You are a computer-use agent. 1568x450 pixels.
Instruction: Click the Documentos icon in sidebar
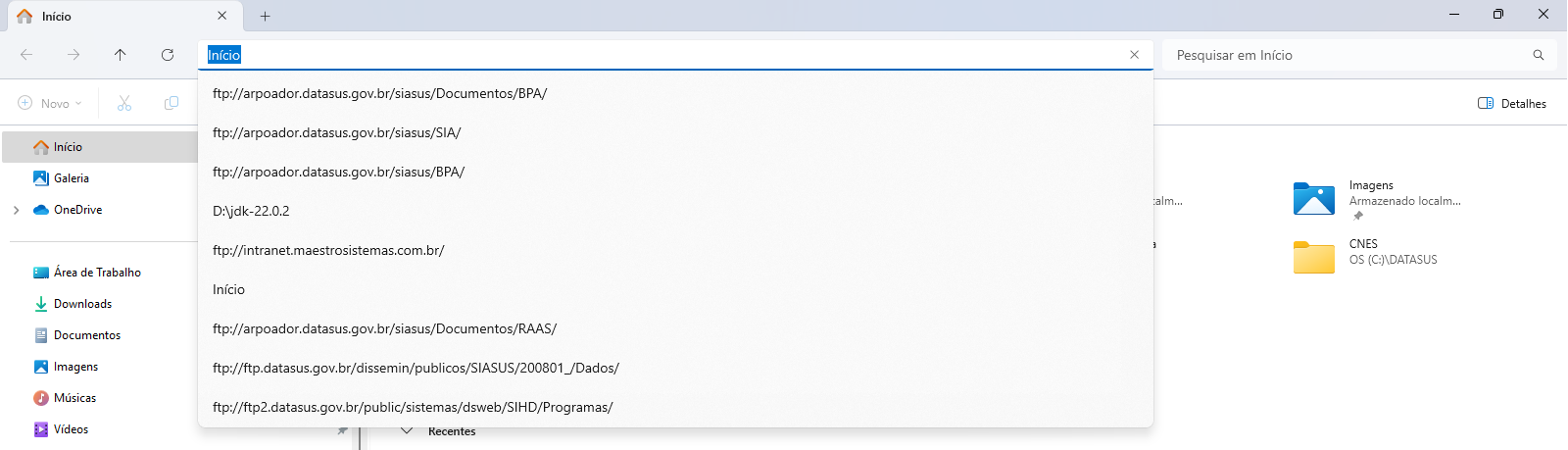tap(41, 335)
